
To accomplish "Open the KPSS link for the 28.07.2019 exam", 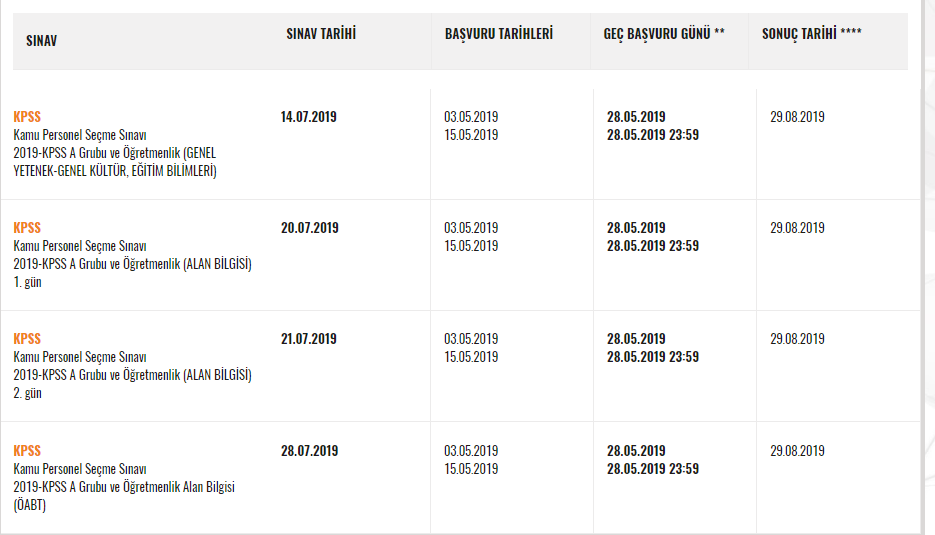I will [27, 451].
